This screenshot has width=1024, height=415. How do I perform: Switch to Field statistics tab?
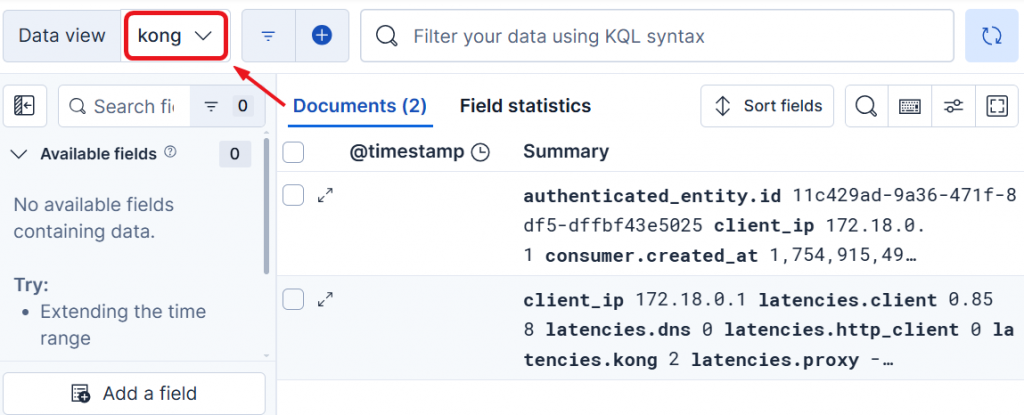(x=525, y=106)
